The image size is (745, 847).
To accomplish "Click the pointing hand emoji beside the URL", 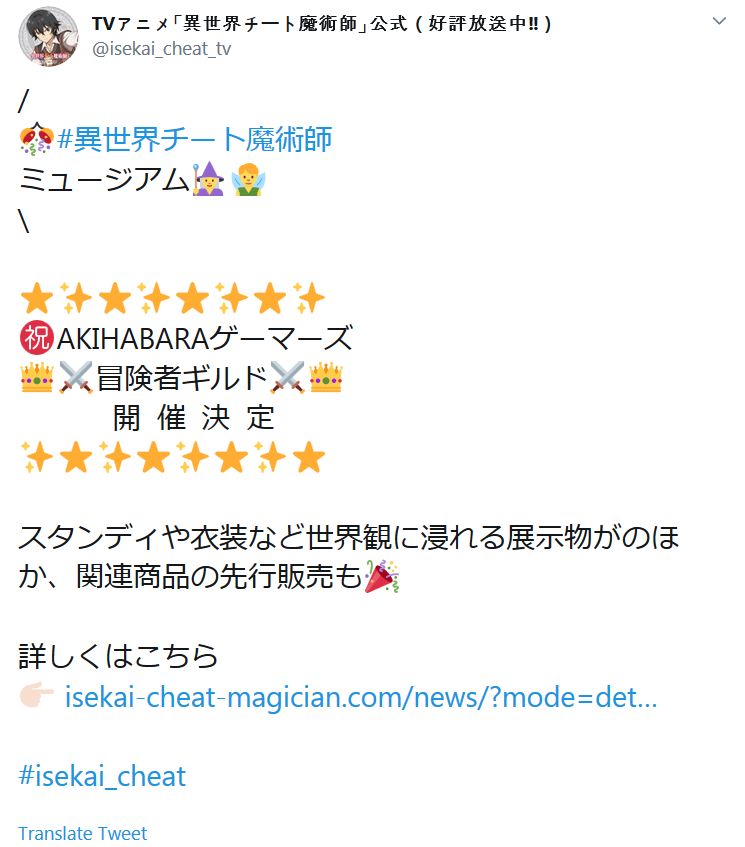I will [x=37, y=697].
